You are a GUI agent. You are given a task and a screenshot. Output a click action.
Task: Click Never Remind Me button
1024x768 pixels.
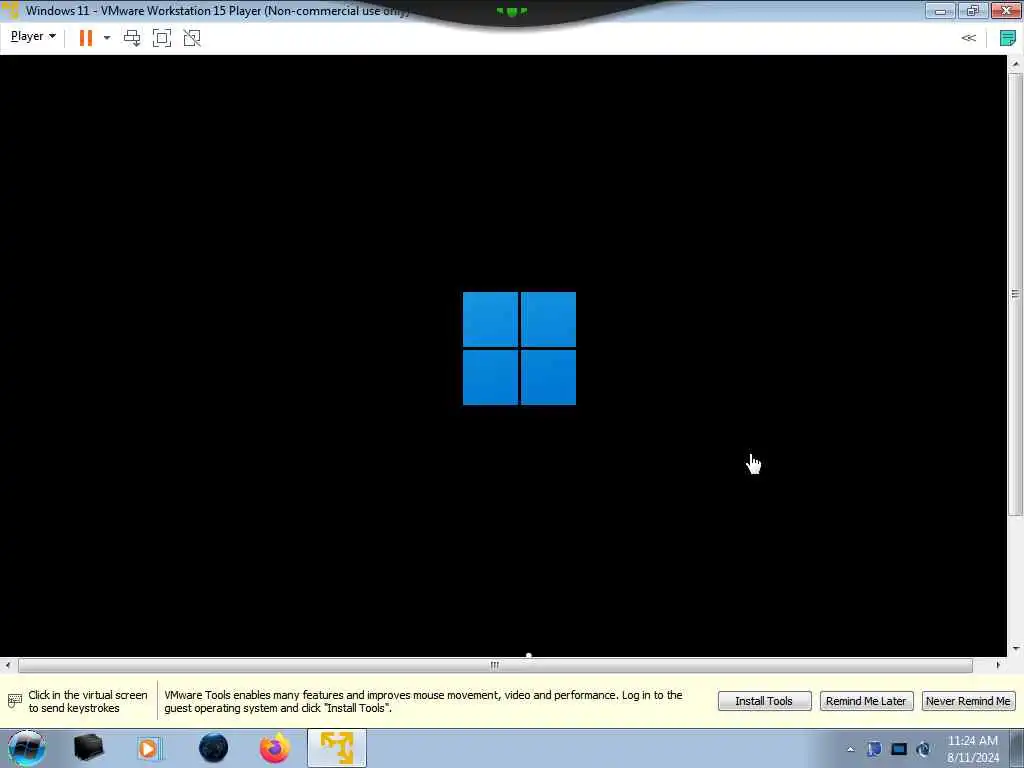click(968, 701)
